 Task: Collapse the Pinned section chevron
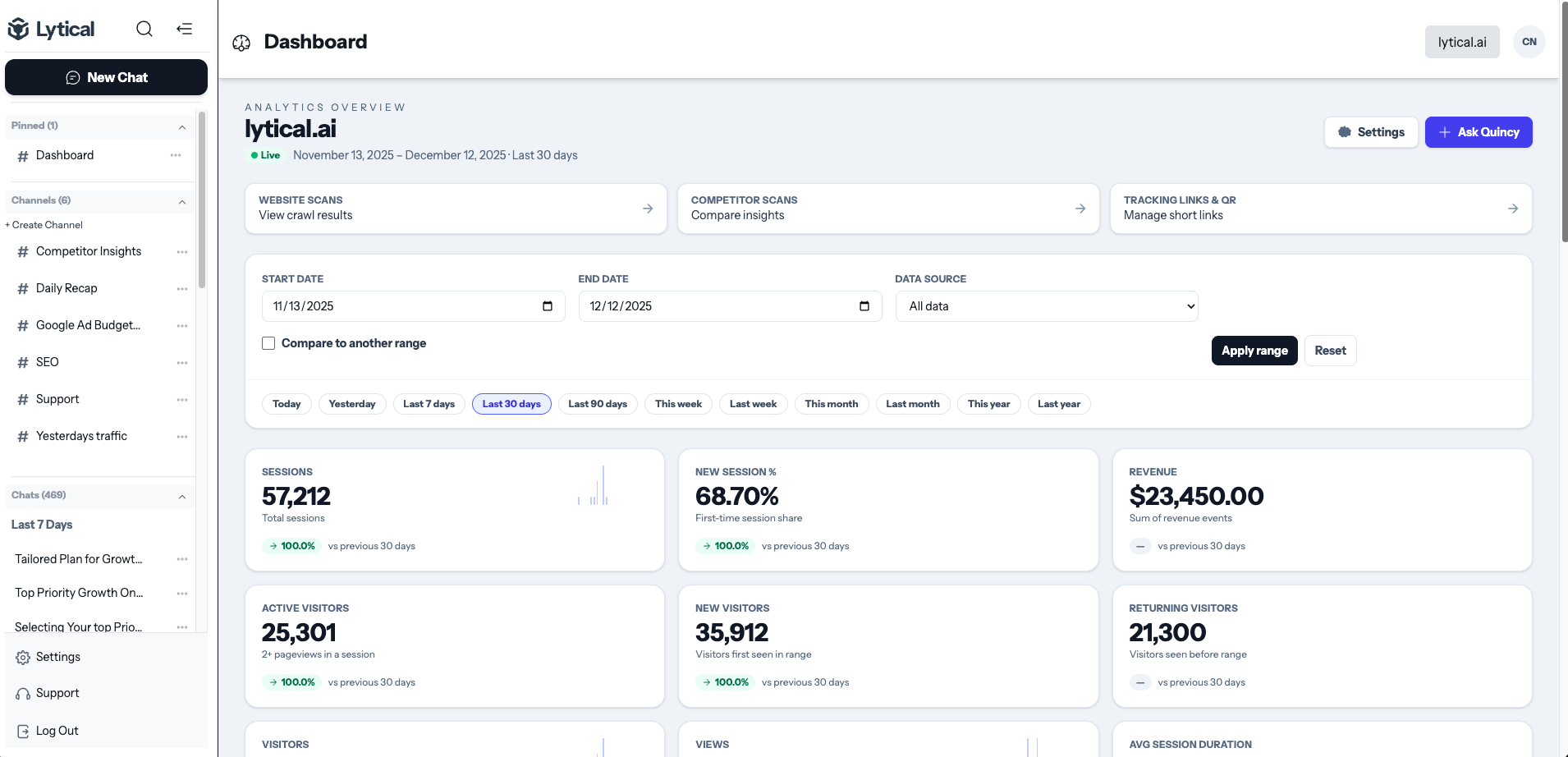pyautogui.click(x=182, y=126)
